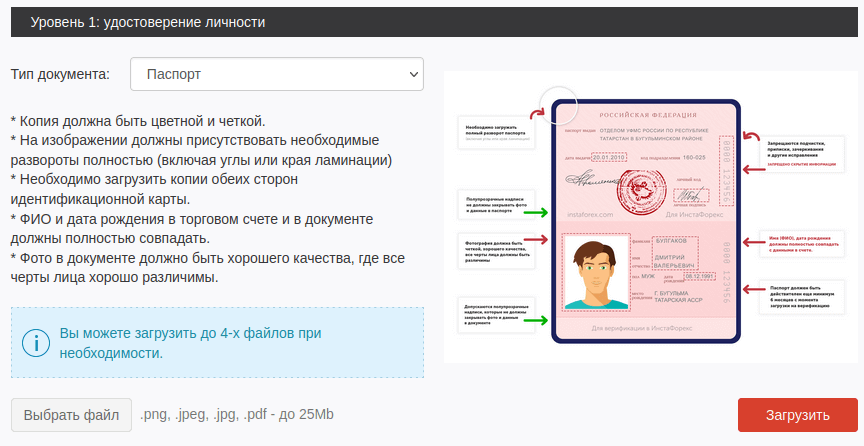Click the portrait photo in sample passport
Viewport: 864px width, 446px height.
click(595, 272)
